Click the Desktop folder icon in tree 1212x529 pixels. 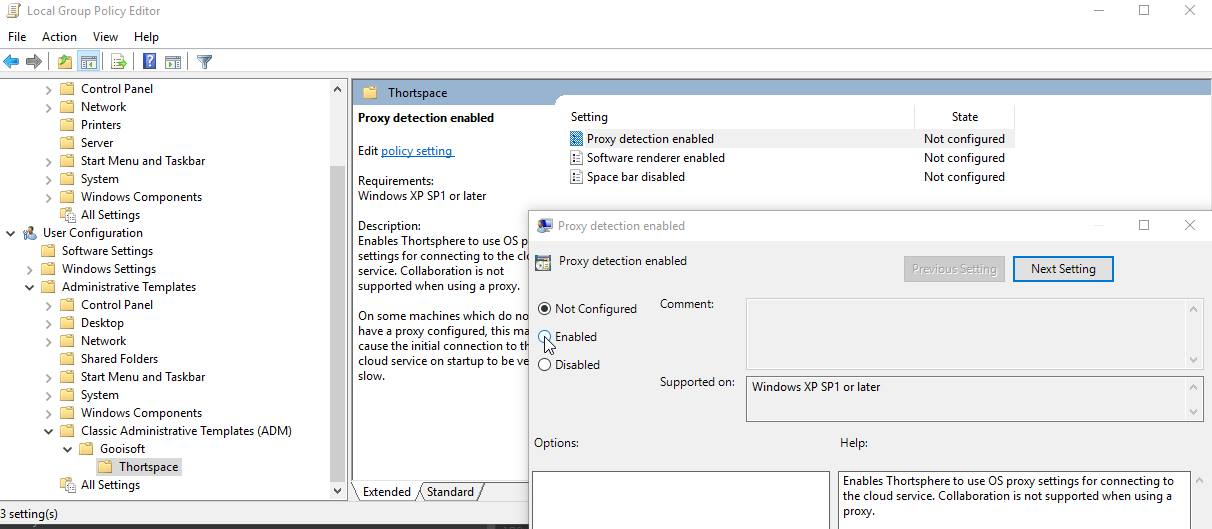point(68,323)
